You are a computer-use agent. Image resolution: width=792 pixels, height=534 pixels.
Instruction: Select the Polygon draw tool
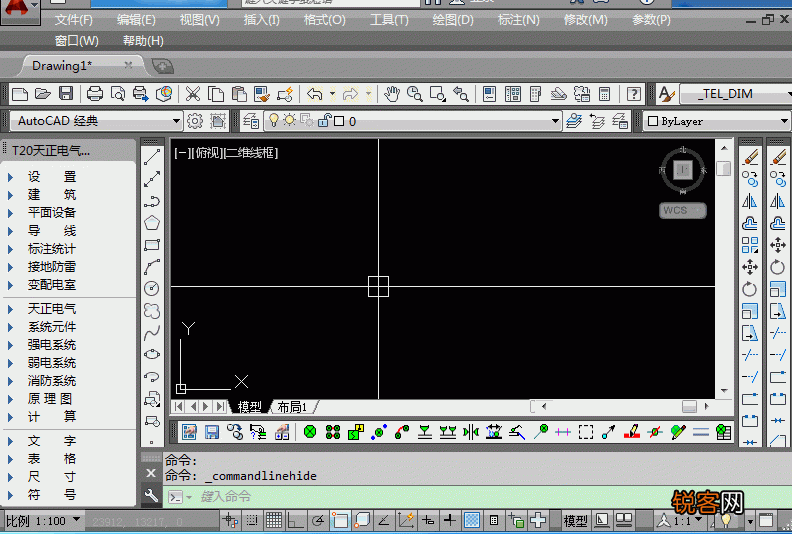(x=152, y=223)
